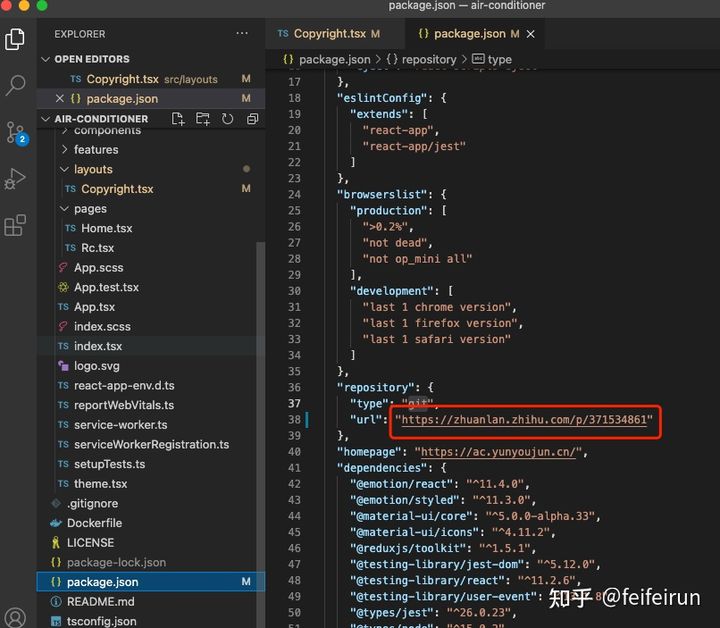Click the "@emotion/react" dependency entry
720x628 pixels.
click(x=440, y=484)
